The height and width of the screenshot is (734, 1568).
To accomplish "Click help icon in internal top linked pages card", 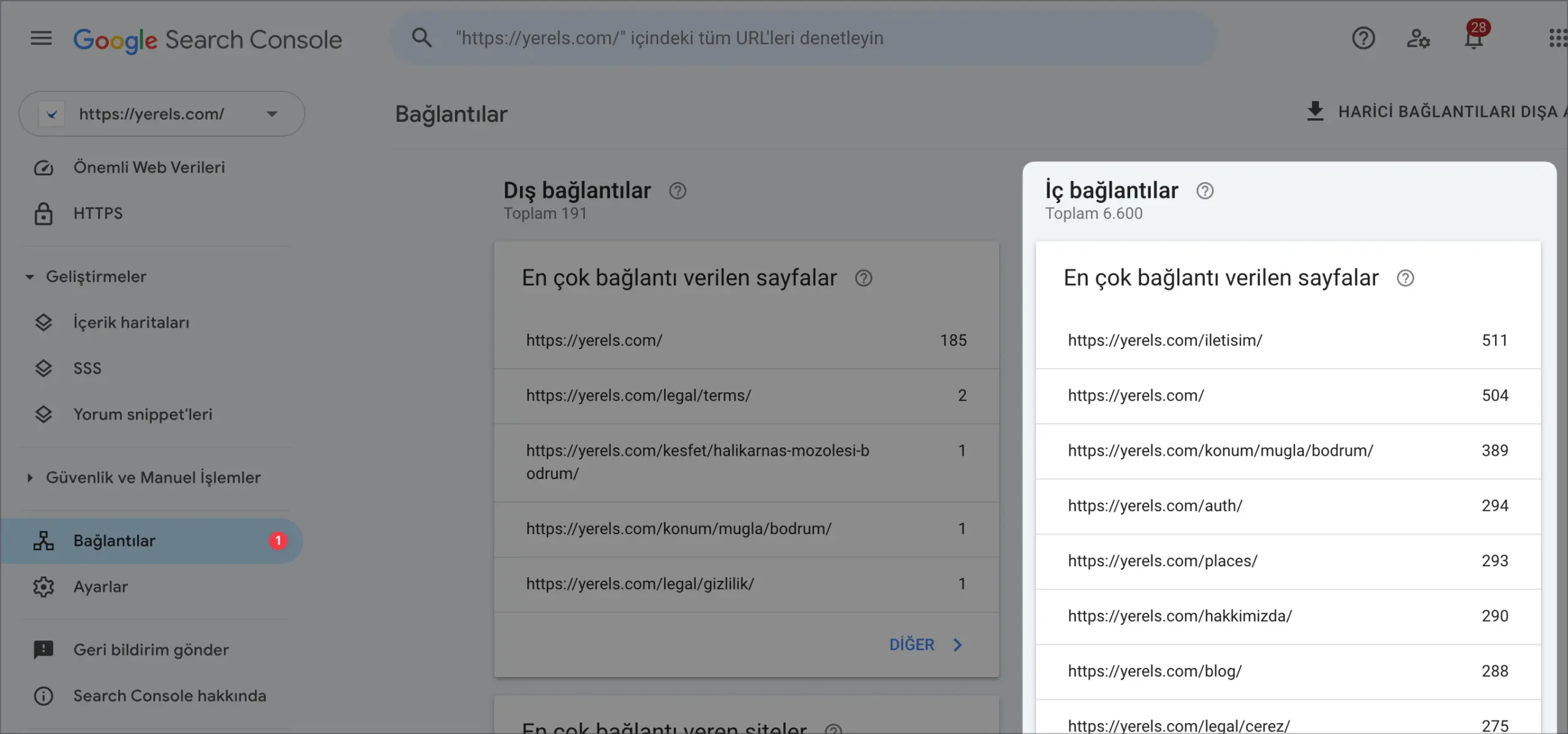I will pos(1405,278).
